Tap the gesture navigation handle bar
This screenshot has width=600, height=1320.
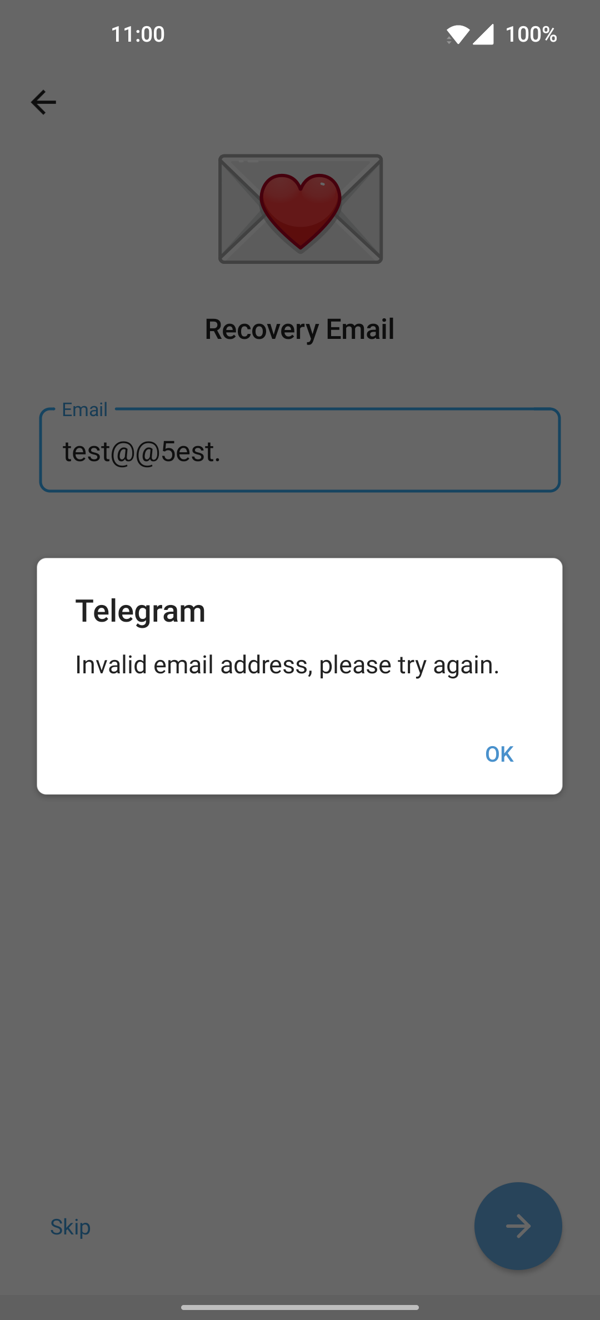tap(300, 1306)
